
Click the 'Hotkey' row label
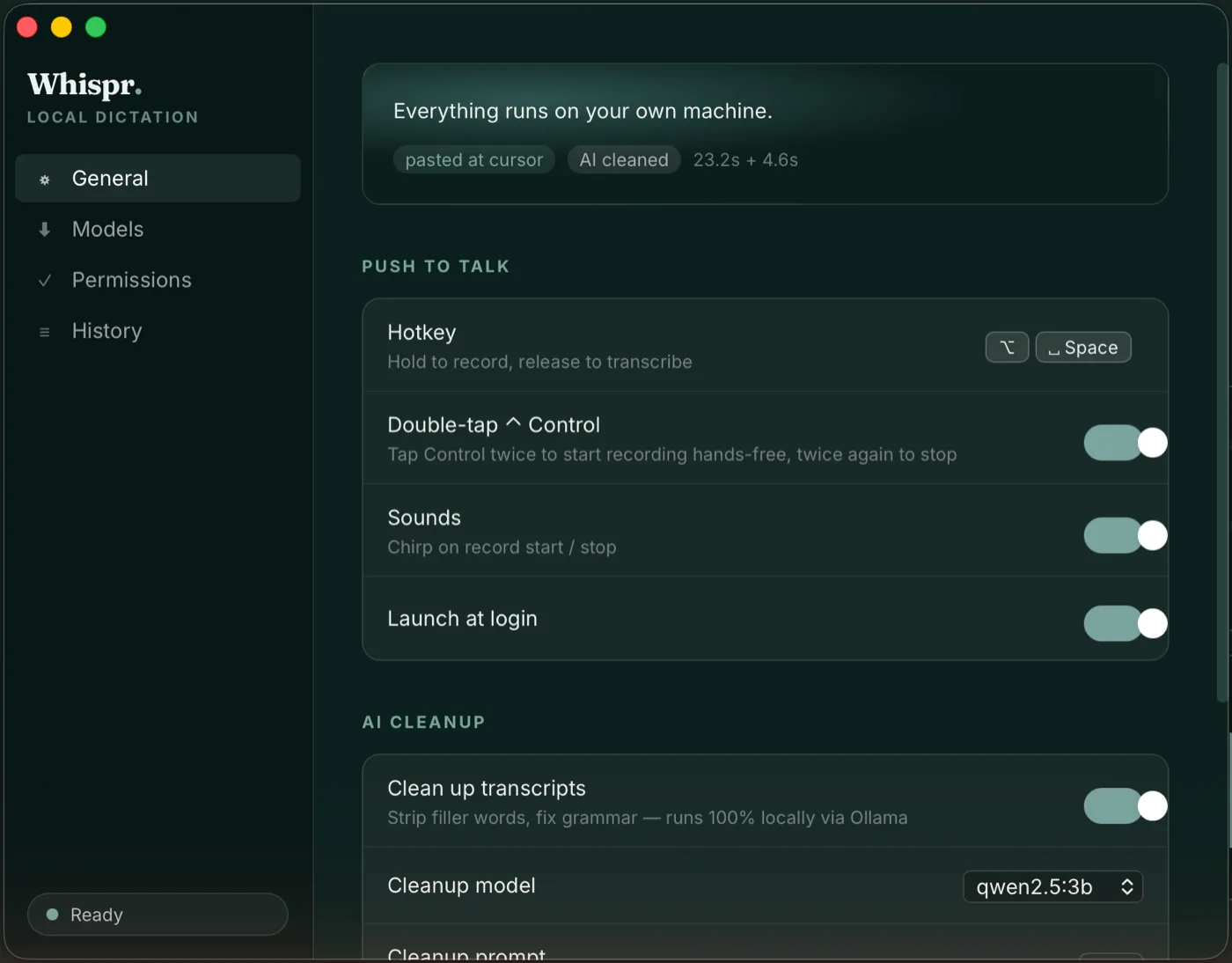coord(422,333)
